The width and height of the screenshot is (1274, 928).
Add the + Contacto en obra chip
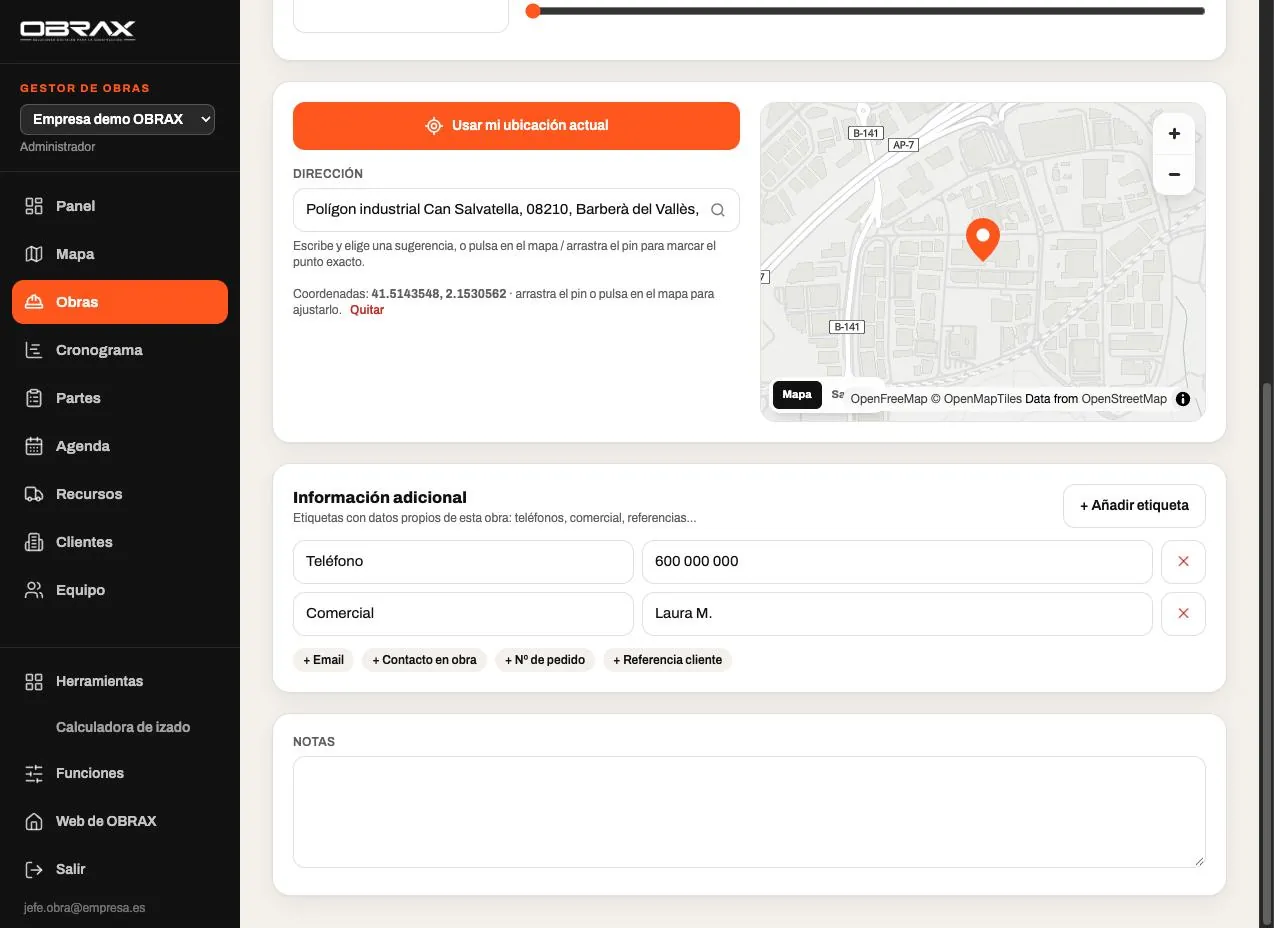point(424,660)
